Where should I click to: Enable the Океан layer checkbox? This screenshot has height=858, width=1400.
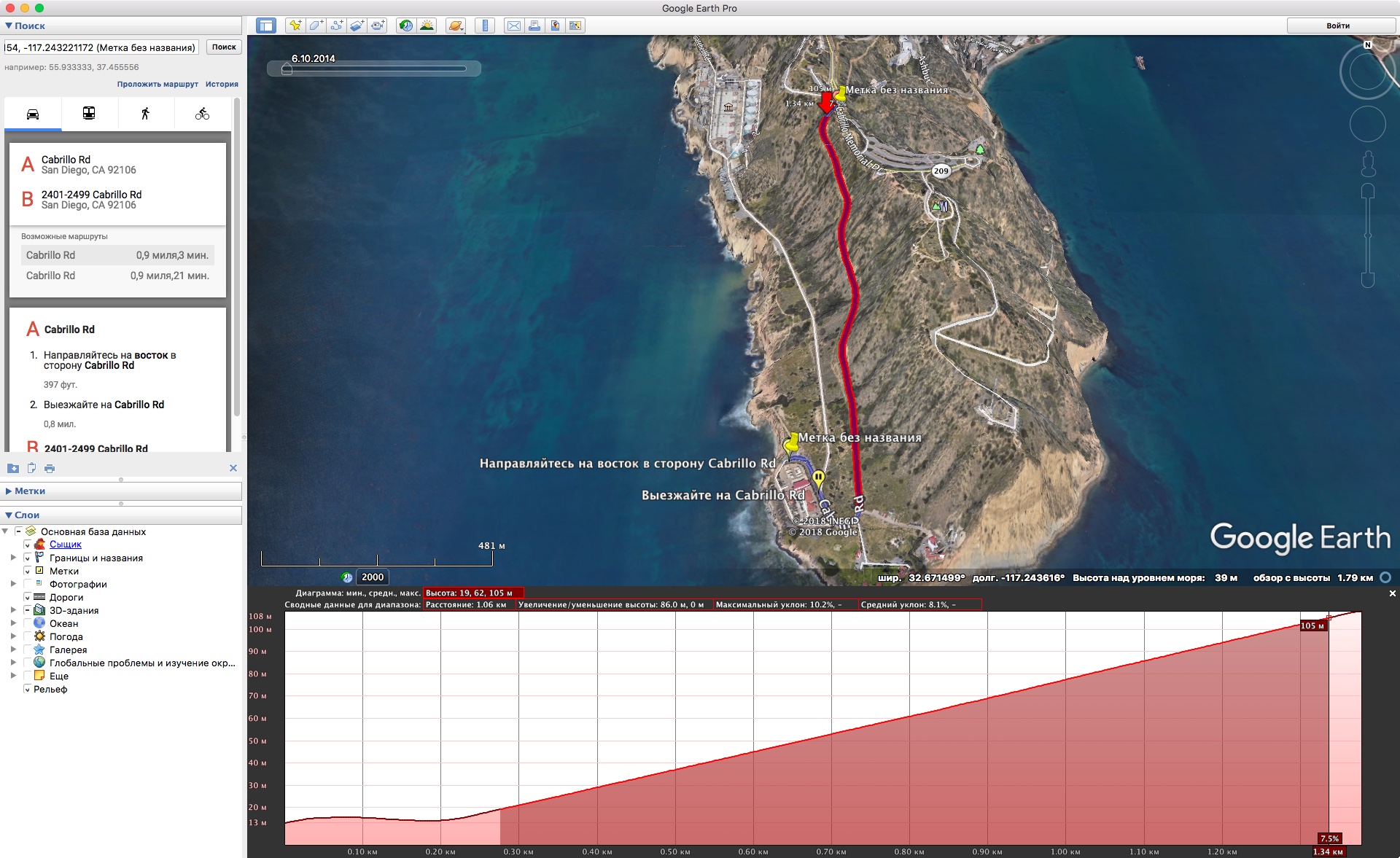click(28, 623)
